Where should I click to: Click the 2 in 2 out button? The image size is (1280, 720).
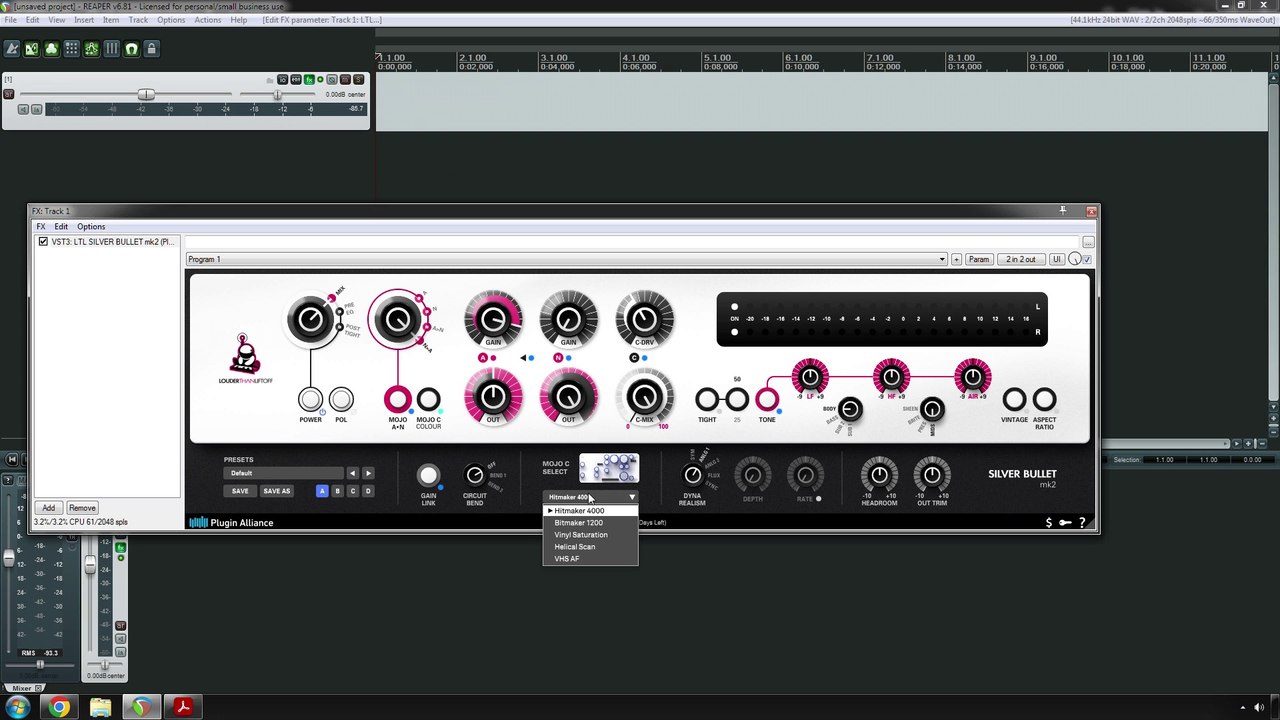coord(1021,260)
